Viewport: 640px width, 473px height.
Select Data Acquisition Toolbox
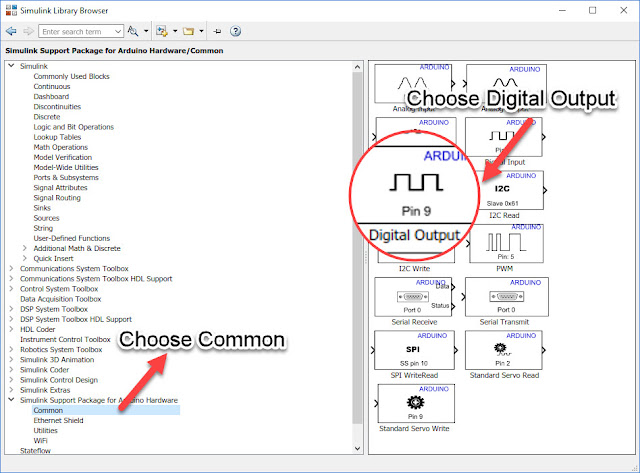coord(60,299)
